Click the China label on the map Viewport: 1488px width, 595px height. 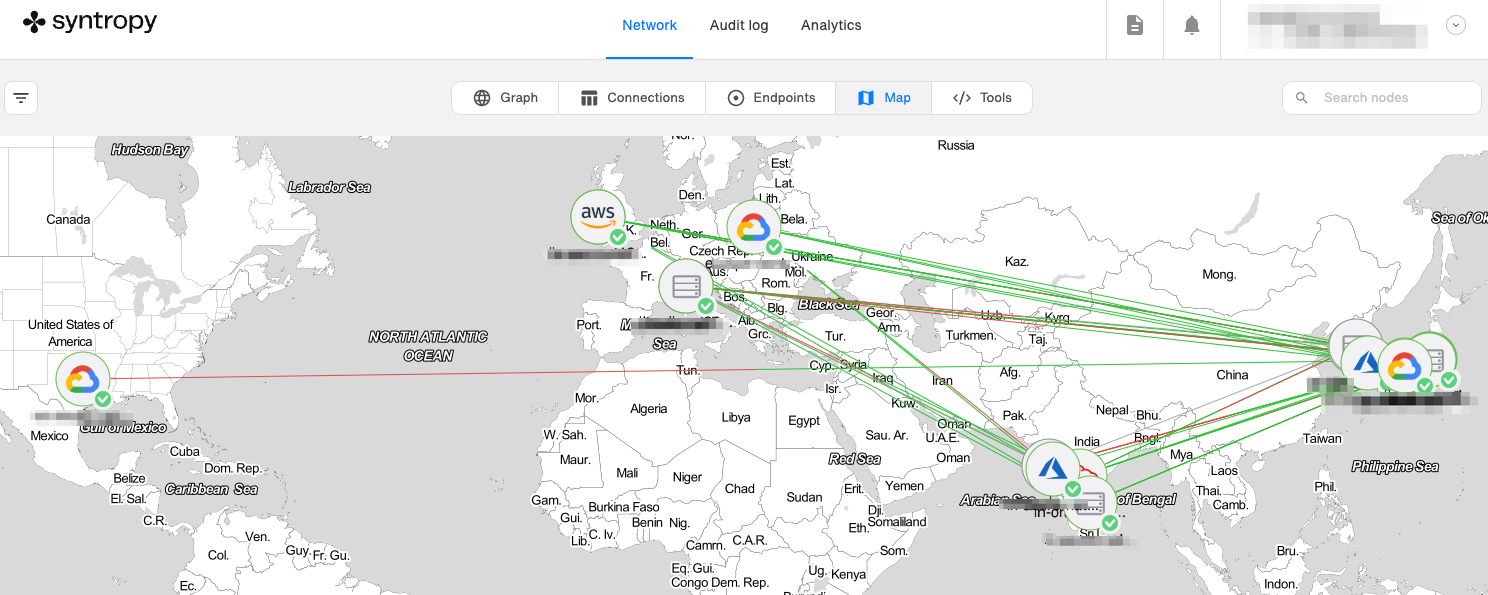coord(1232,375)
